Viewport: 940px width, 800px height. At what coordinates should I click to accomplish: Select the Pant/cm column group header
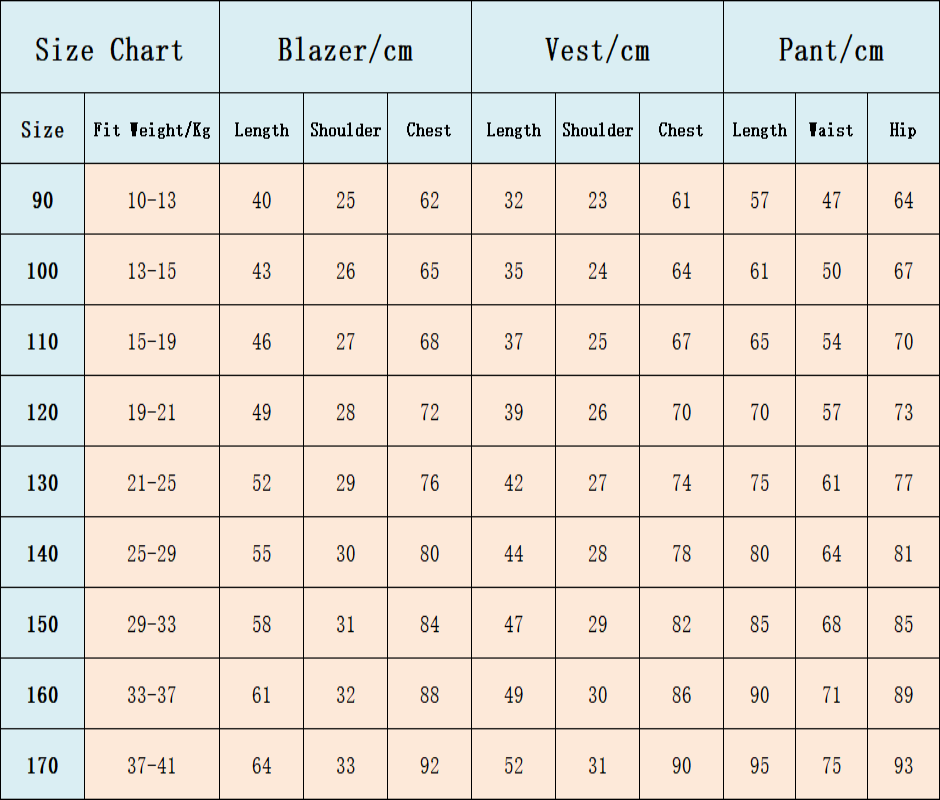click(x=831, y=47)
